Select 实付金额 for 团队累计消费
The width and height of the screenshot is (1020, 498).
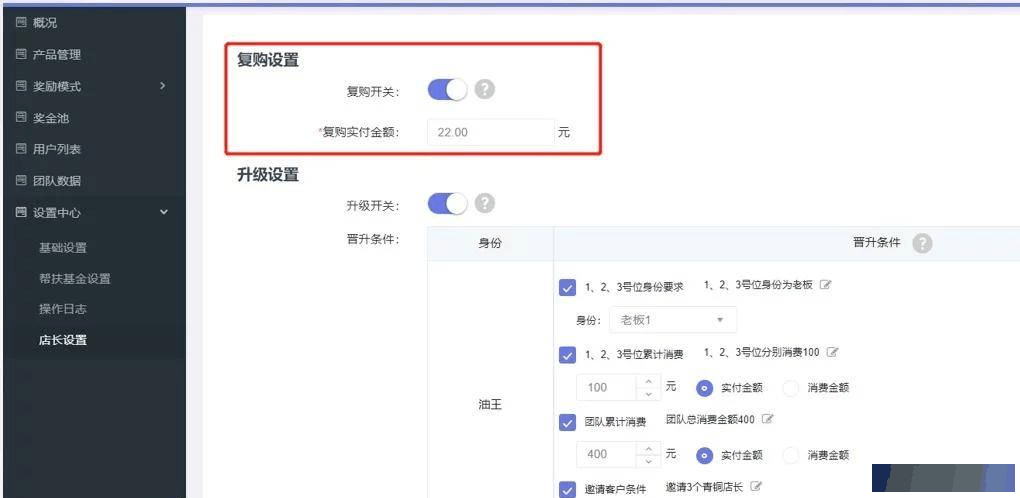click(705, 456)
